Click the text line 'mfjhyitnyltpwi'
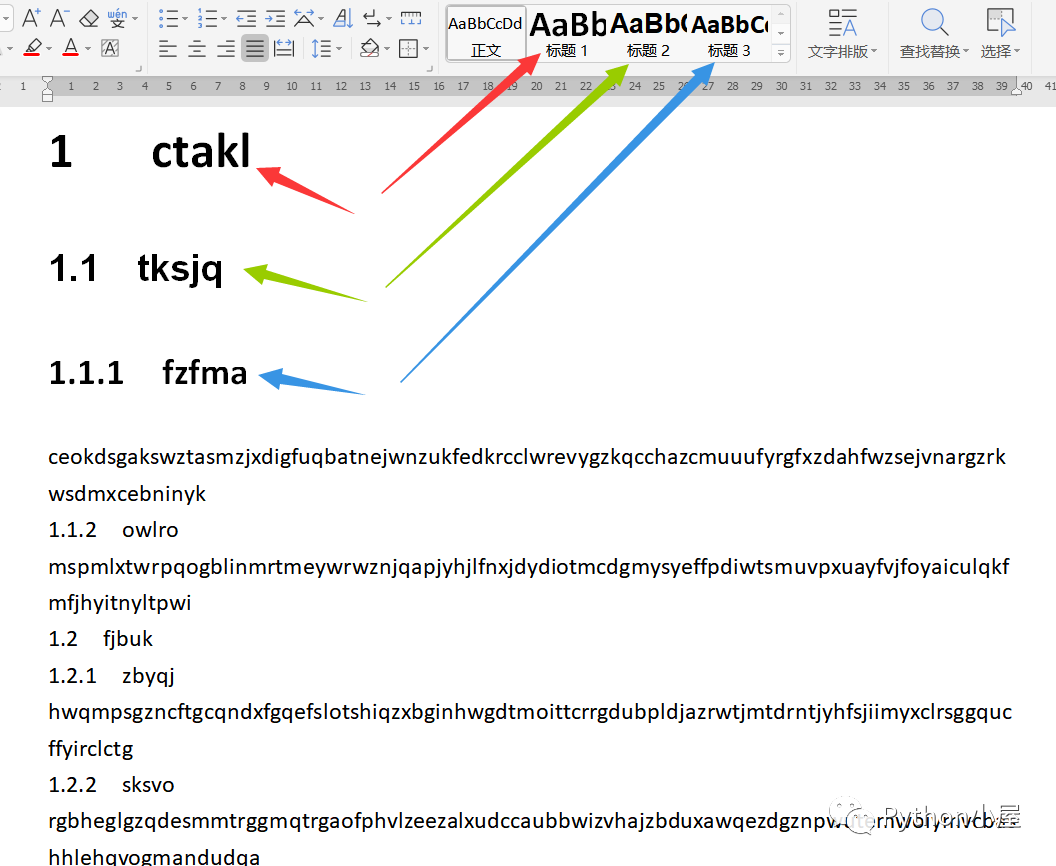 [x=120, y=603]
